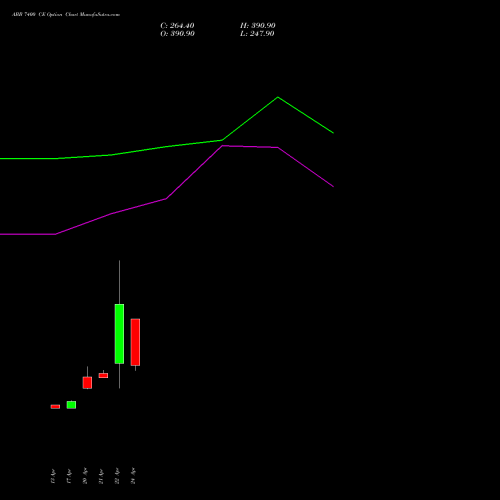Click the small red candle for 21 Apr
Screen dimensions: 500x500
(x=103, y=375)
